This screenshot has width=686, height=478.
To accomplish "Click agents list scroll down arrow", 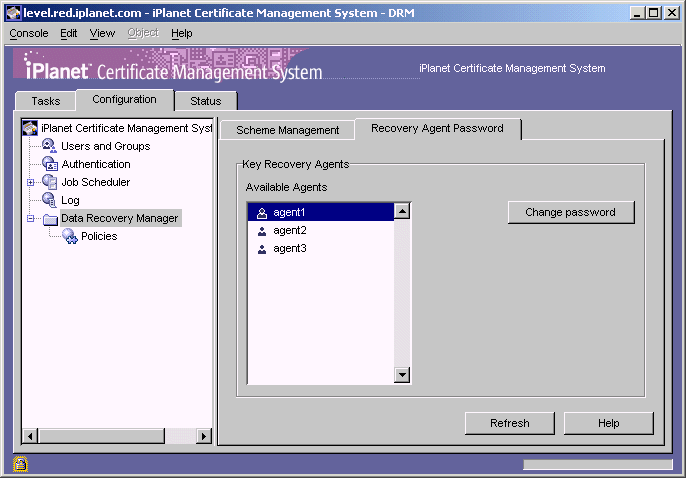I will tap(402, 375).
